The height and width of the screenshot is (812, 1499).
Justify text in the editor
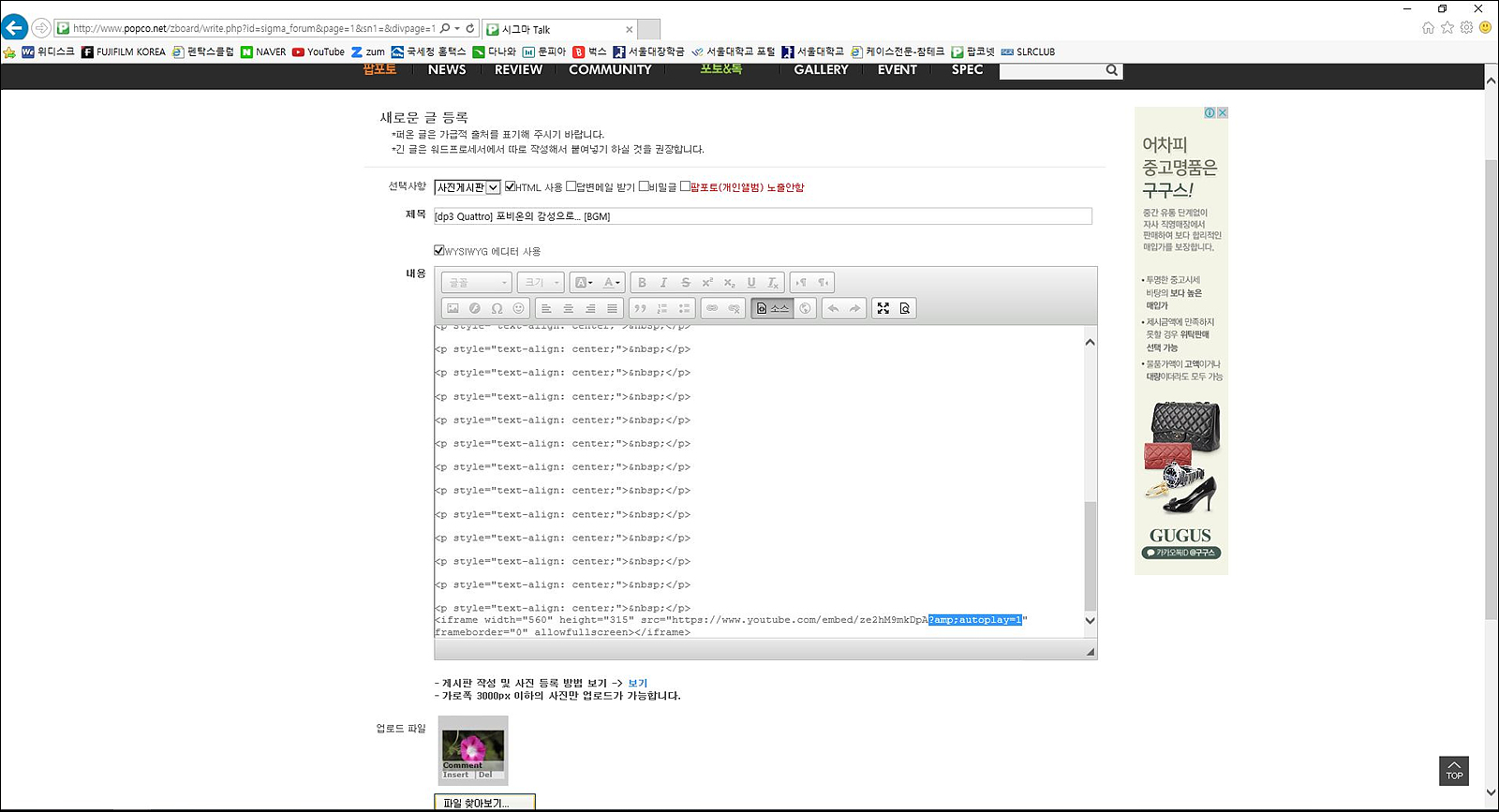(612, 308)
